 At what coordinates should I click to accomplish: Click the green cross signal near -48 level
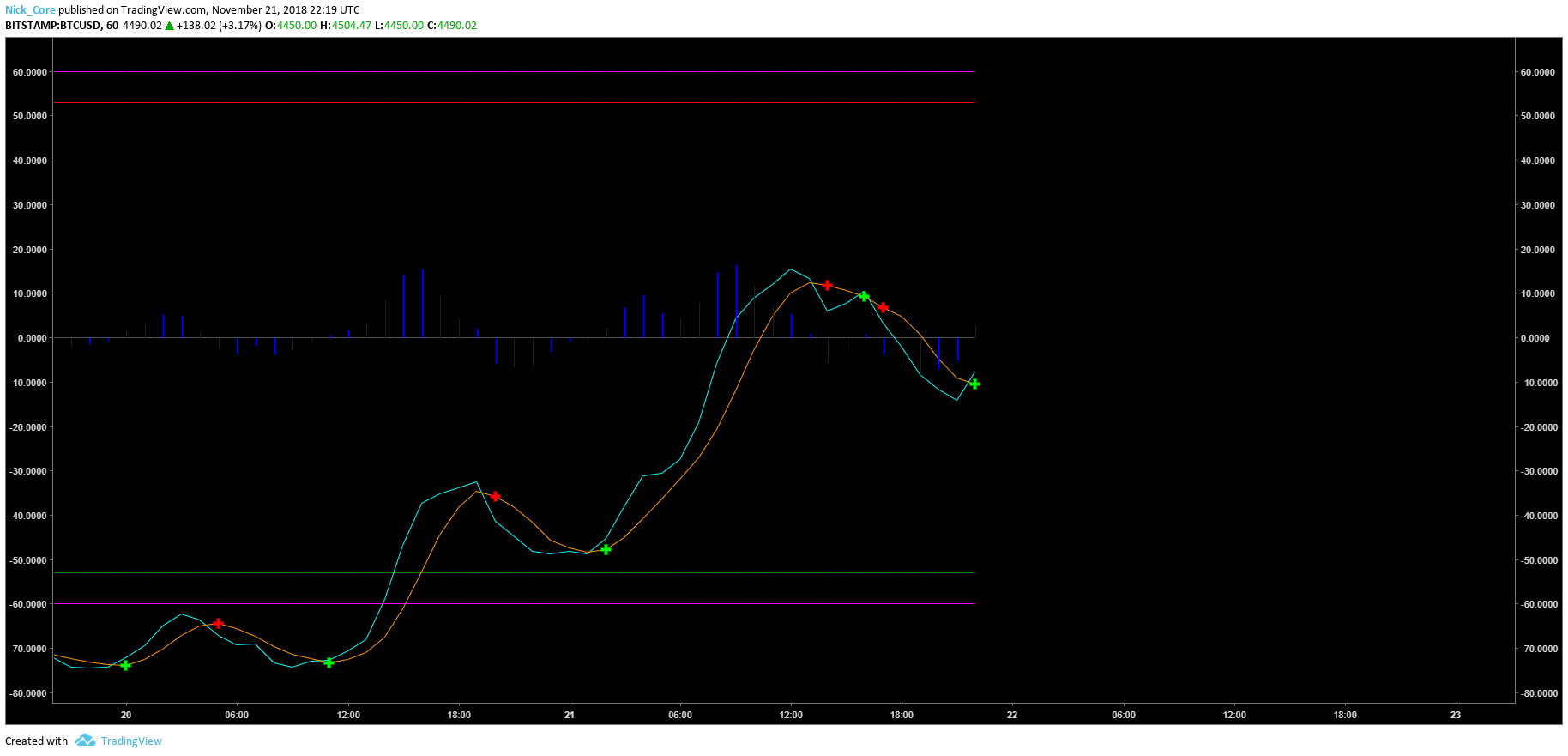click(606, 549)
